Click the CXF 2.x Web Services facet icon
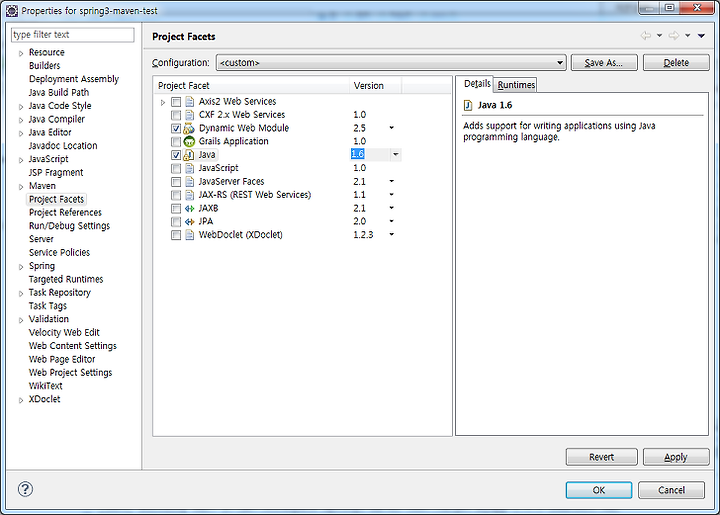 pos(189,115)
